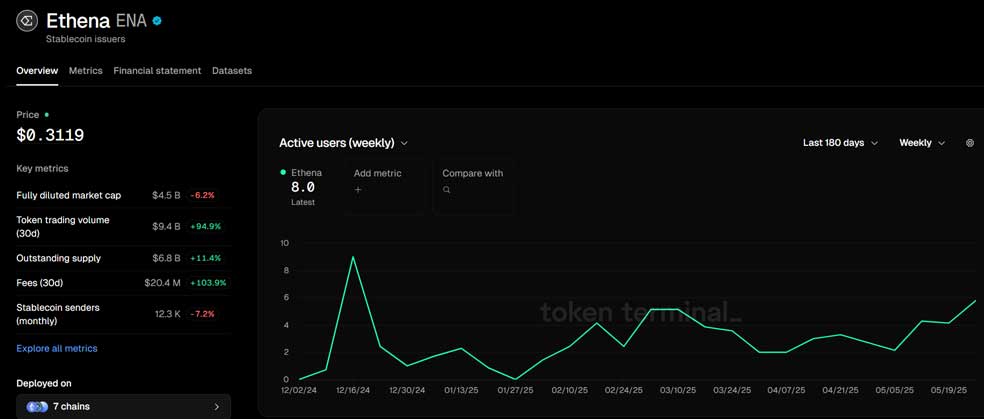This screenshot has width=984, height=419.
Task: Click the 05/19/25 x-axis date label
Action: click(x=948, y=390)
